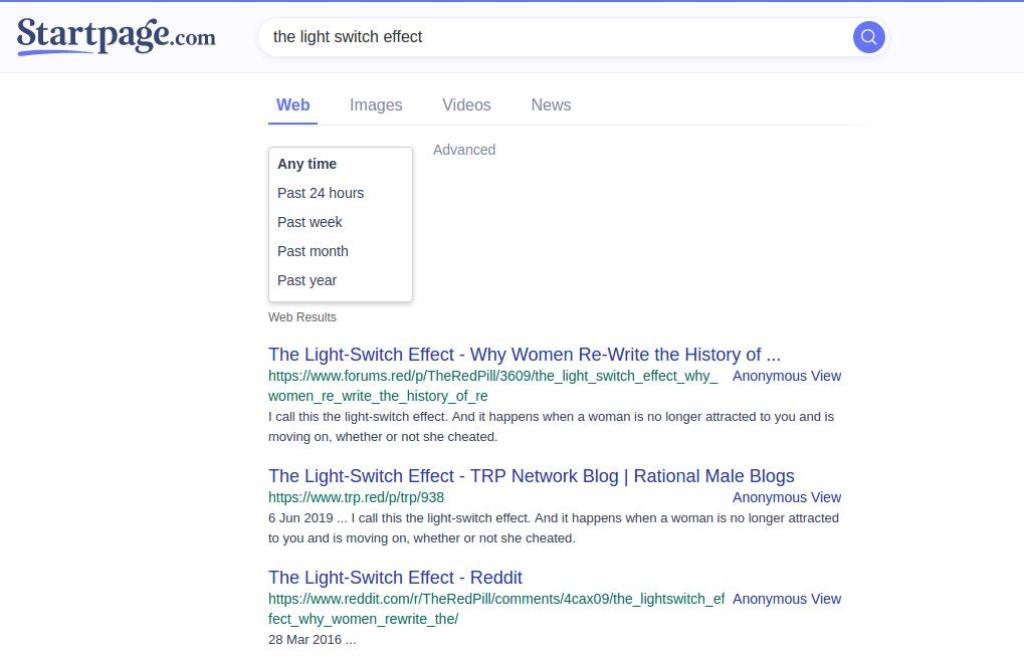Screen dimensions: 1024x657
Task: Click the magnifying glass search button
Action: 868,37
